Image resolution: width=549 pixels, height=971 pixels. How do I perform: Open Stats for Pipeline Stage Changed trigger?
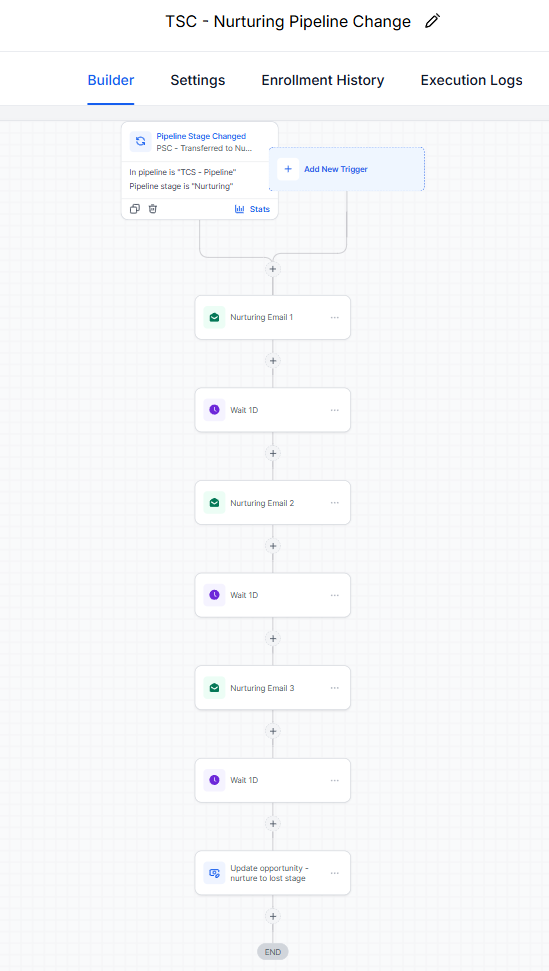252,209
